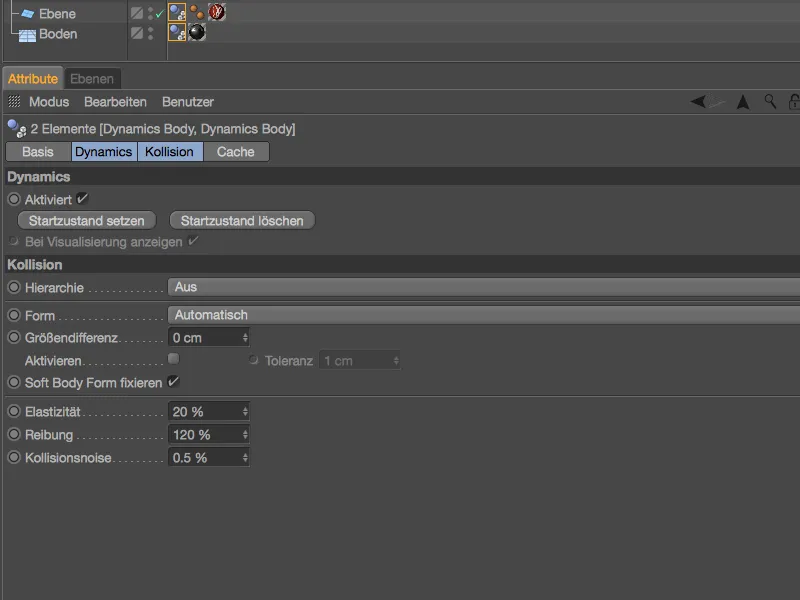Open the Modus menu
800x600 pixels.
click(x=49, y=102)
